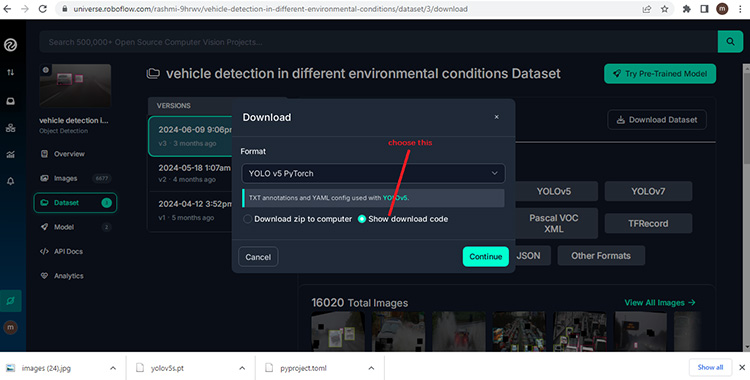Open the project thumbnail image in sidebar
The width and height of the screenshot is (750, 380).
[x=75, y=85]
